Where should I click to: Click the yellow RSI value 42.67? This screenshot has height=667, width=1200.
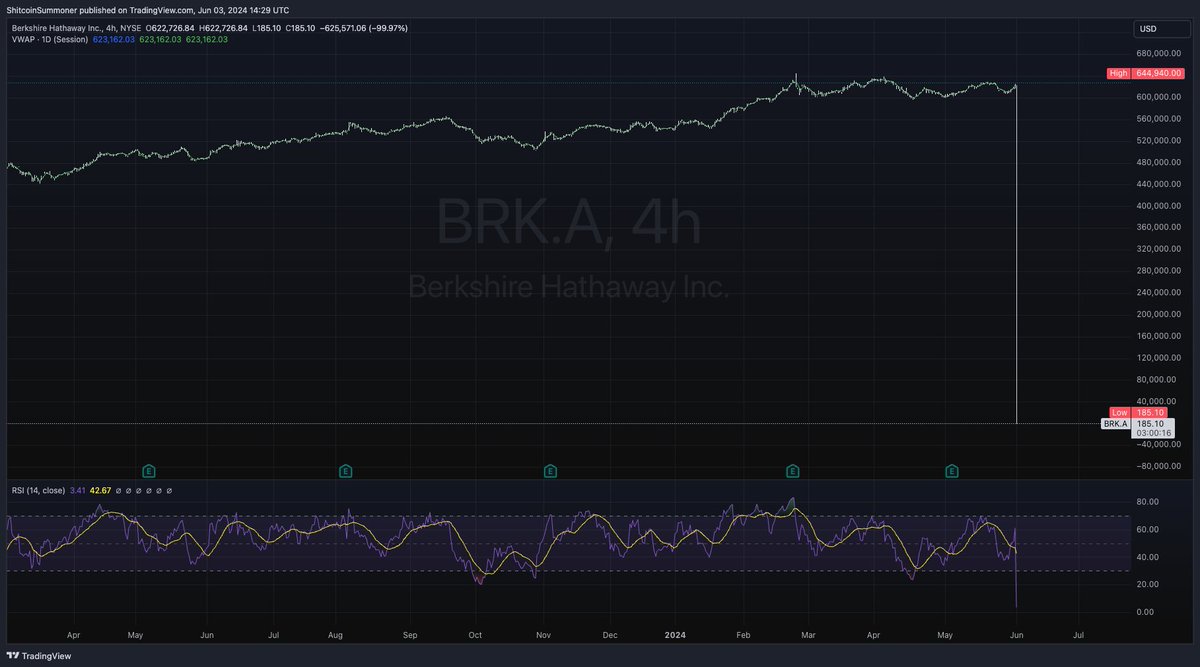101,490
